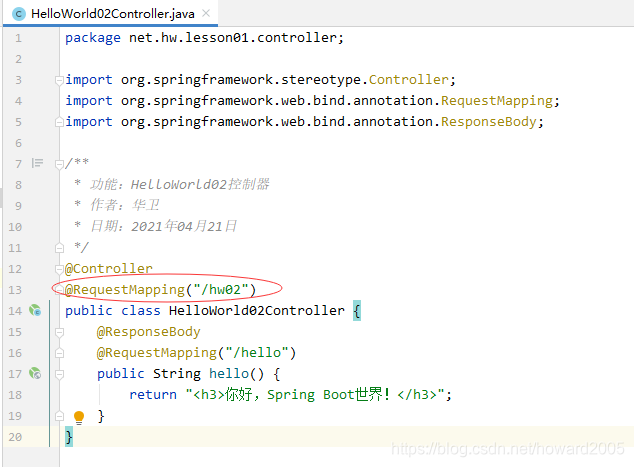Click the class file icon in the tab

click(19, 14)
